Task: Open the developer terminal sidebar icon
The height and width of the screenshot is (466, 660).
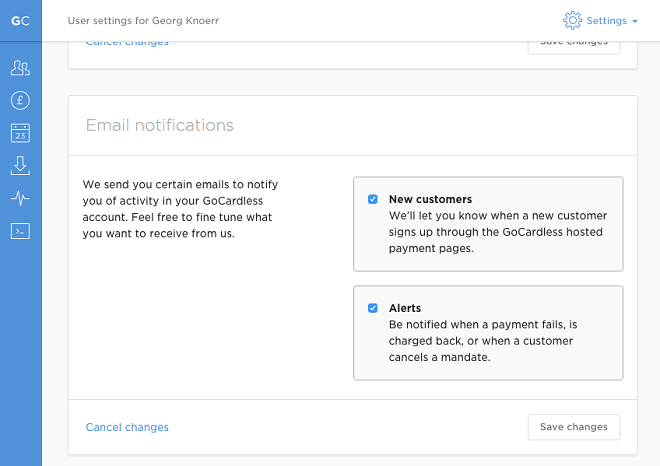Action: point(20,230)
